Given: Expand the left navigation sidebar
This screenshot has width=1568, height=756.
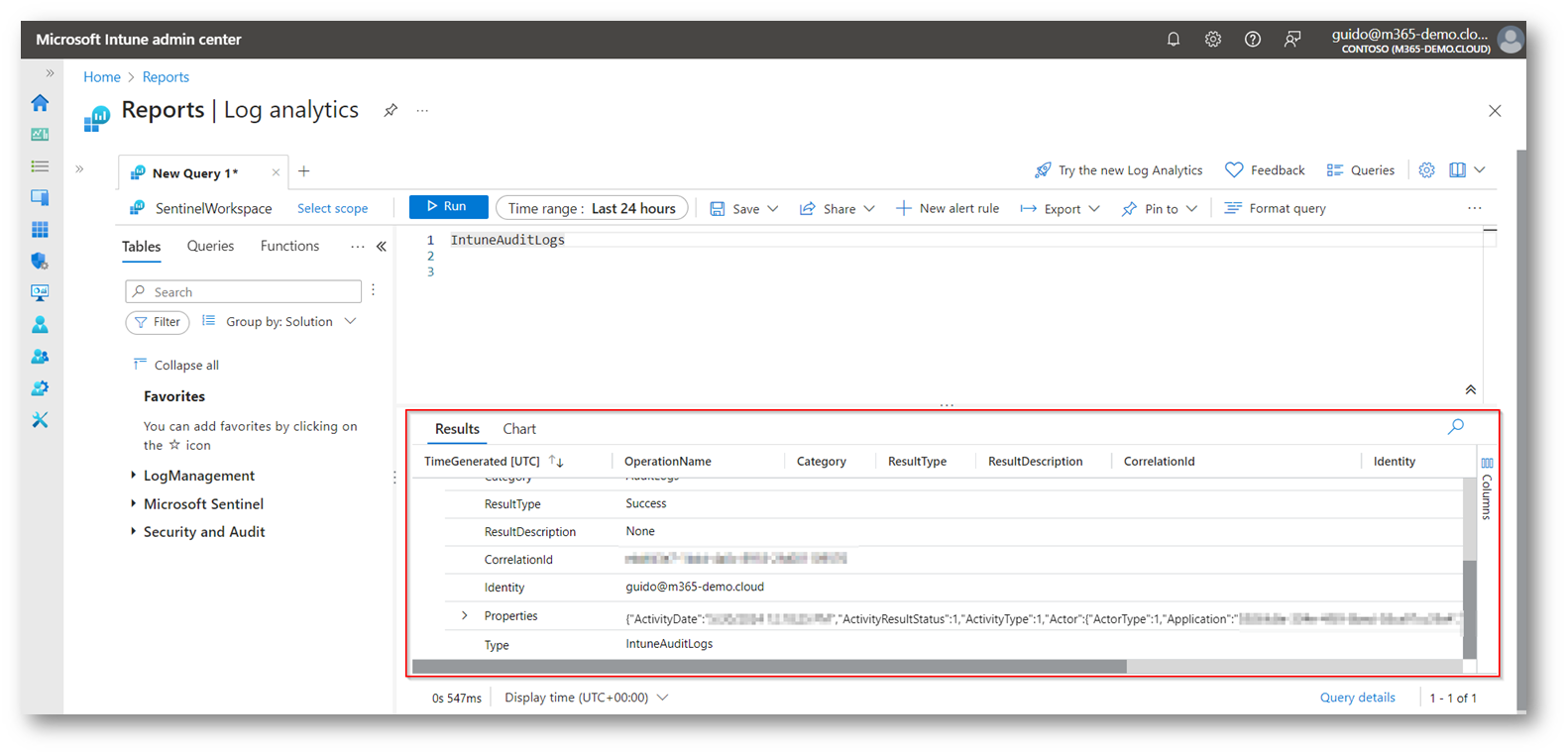Looking at the screenshot, I should point(50,73).
